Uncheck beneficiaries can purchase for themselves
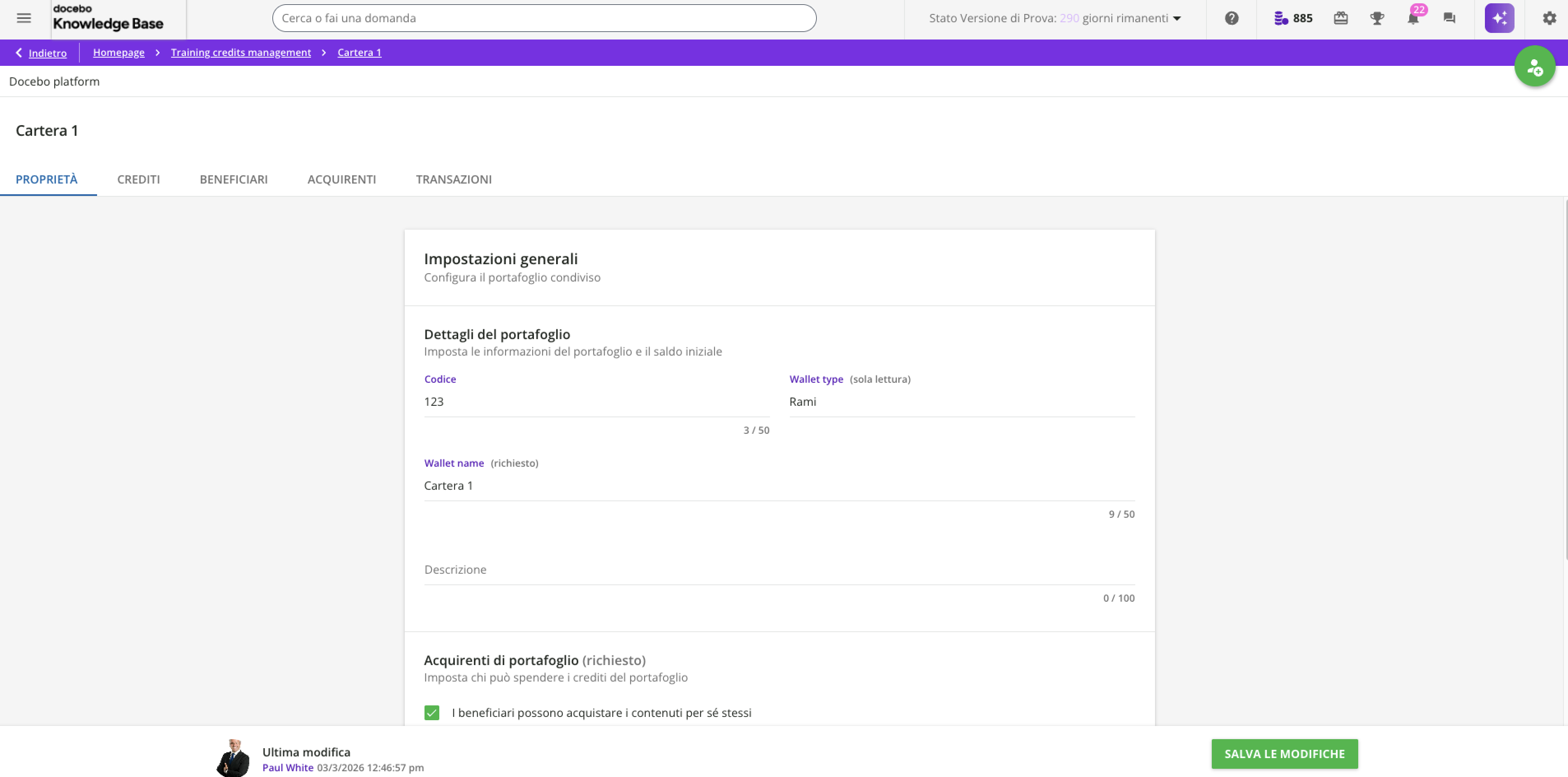 click(x=431, y=712)
